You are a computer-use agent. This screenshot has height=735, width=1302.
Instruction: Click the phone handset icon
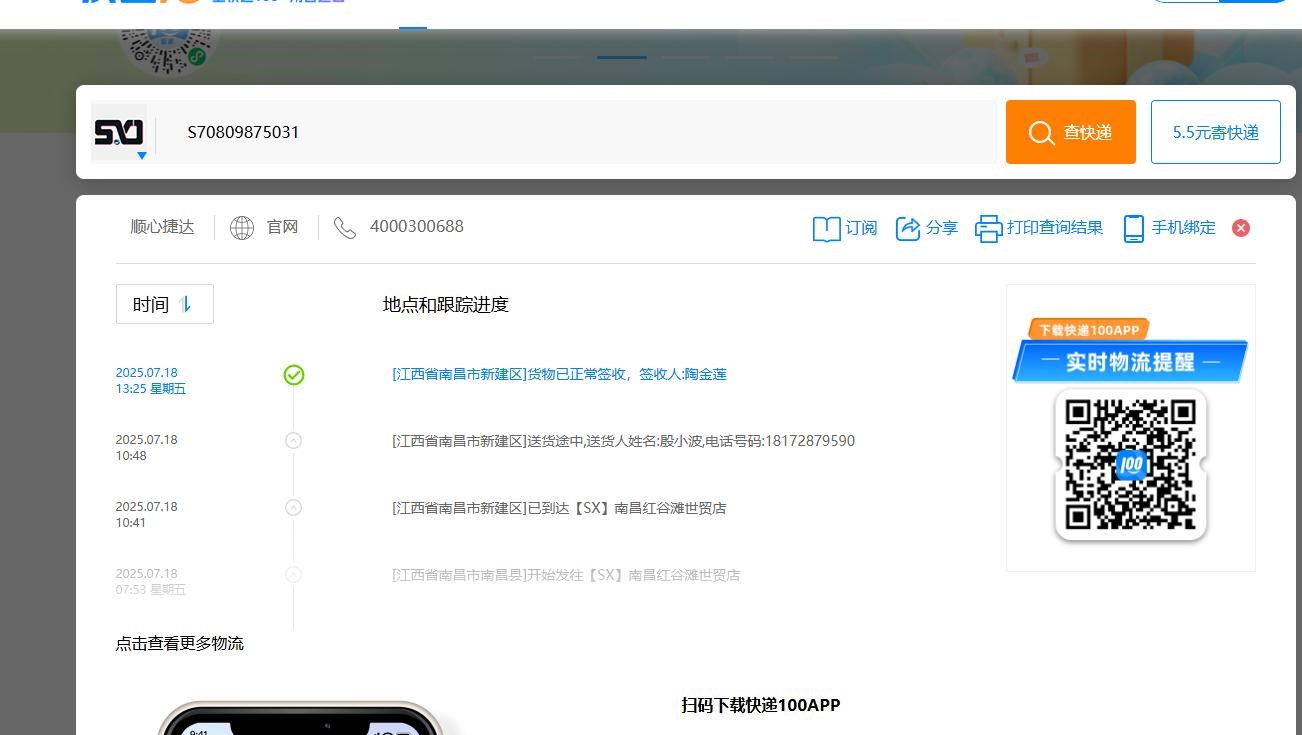(x=345, y=228)
